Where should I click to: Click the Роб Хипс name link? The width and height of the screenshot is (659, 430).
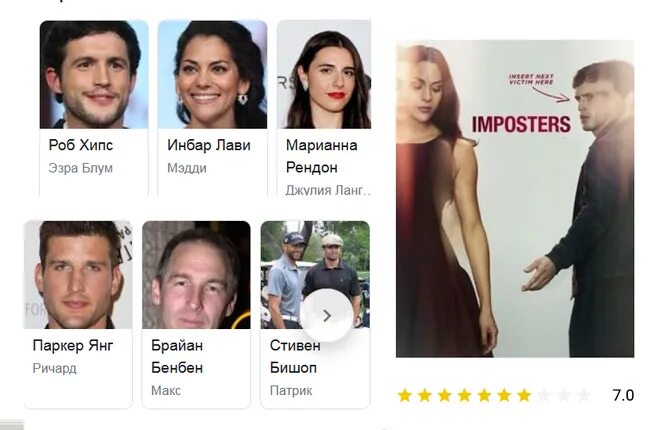[81, 145]
